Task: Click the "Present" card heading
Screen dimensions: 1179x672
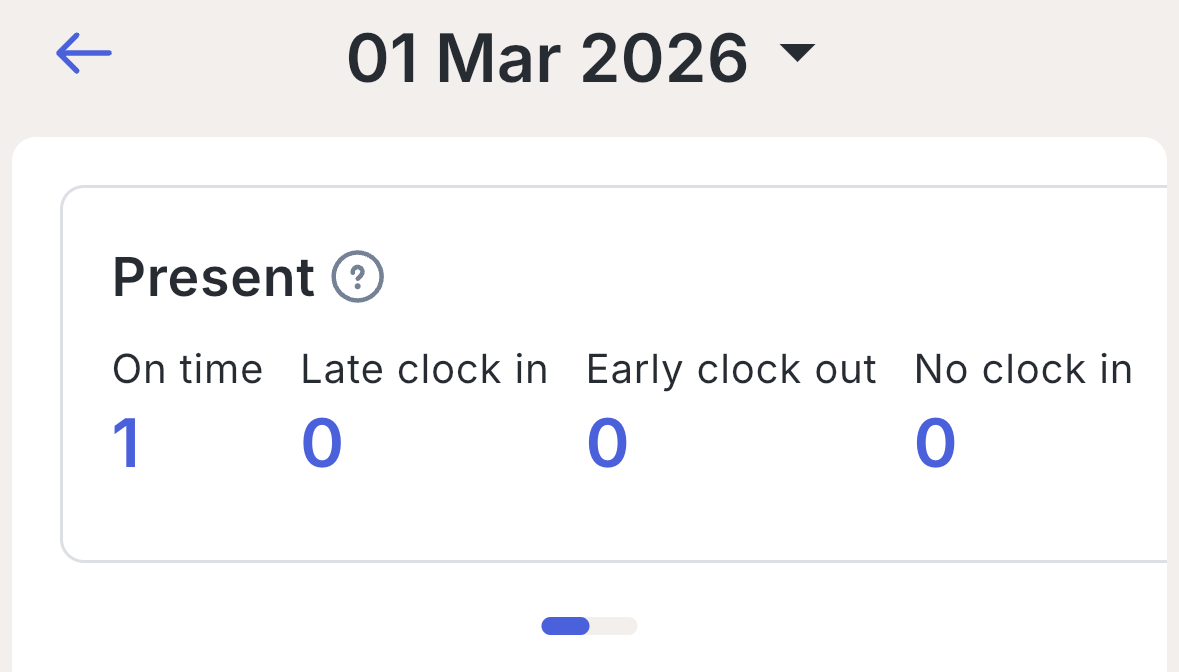Action: (x=213, y=277)
